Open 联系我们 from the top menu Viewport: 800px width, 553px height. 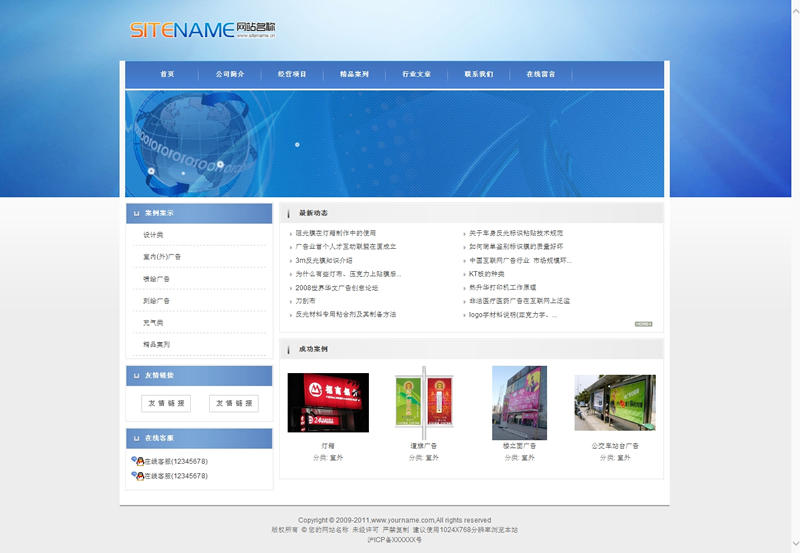478,74
